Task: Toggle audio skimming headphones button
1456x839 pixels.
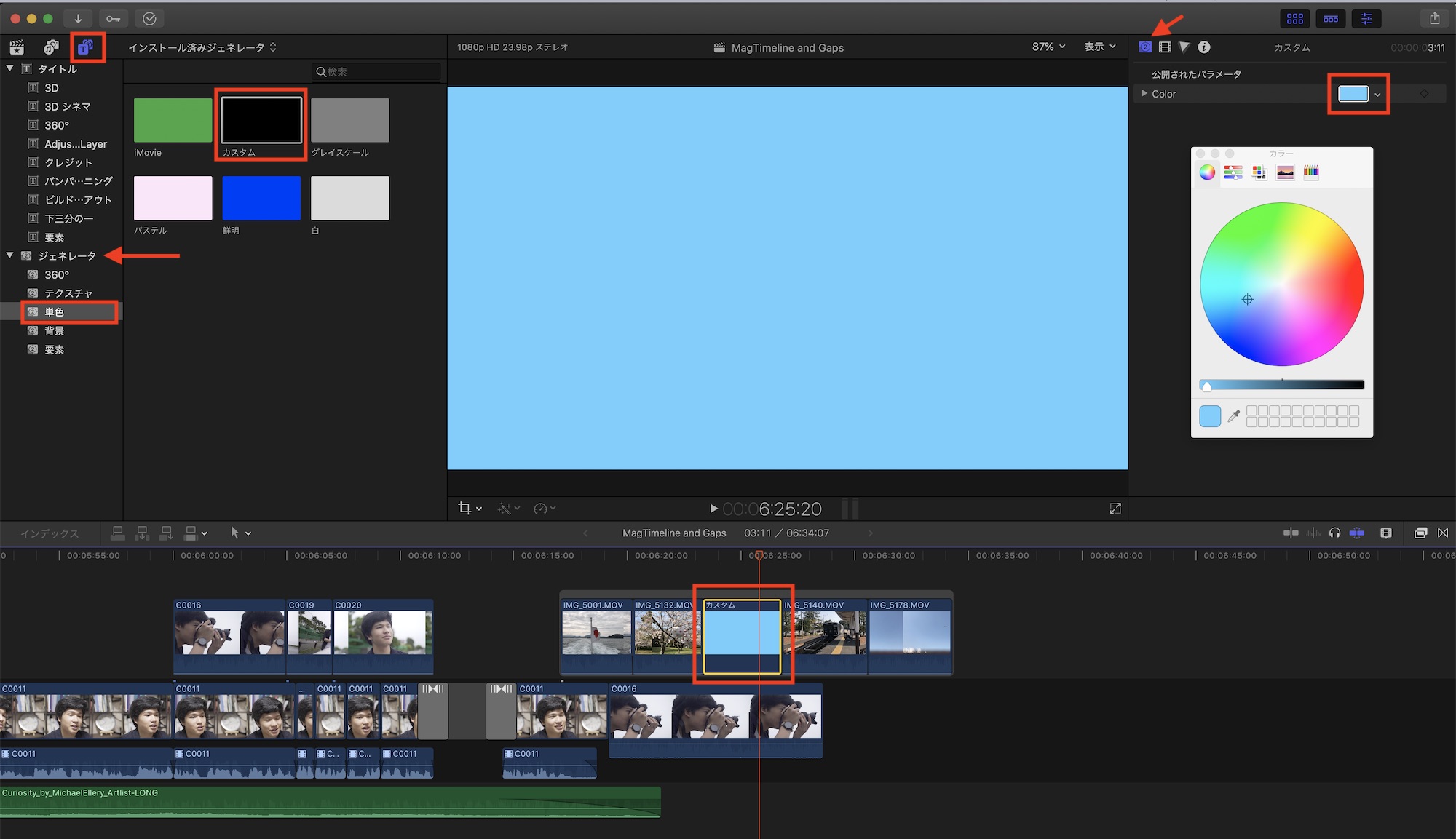Action: (x=1334, y=533)
